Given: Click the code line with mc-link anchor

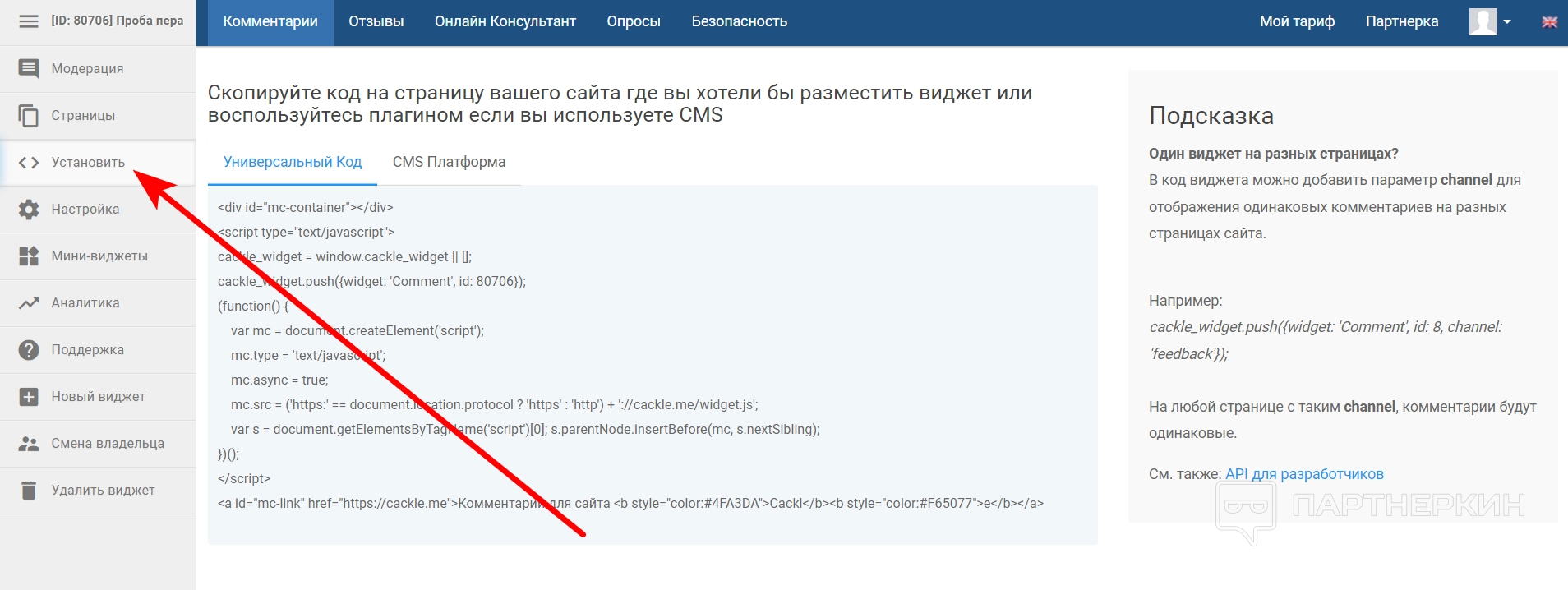Looking at the screenshot, I should 630,504.
